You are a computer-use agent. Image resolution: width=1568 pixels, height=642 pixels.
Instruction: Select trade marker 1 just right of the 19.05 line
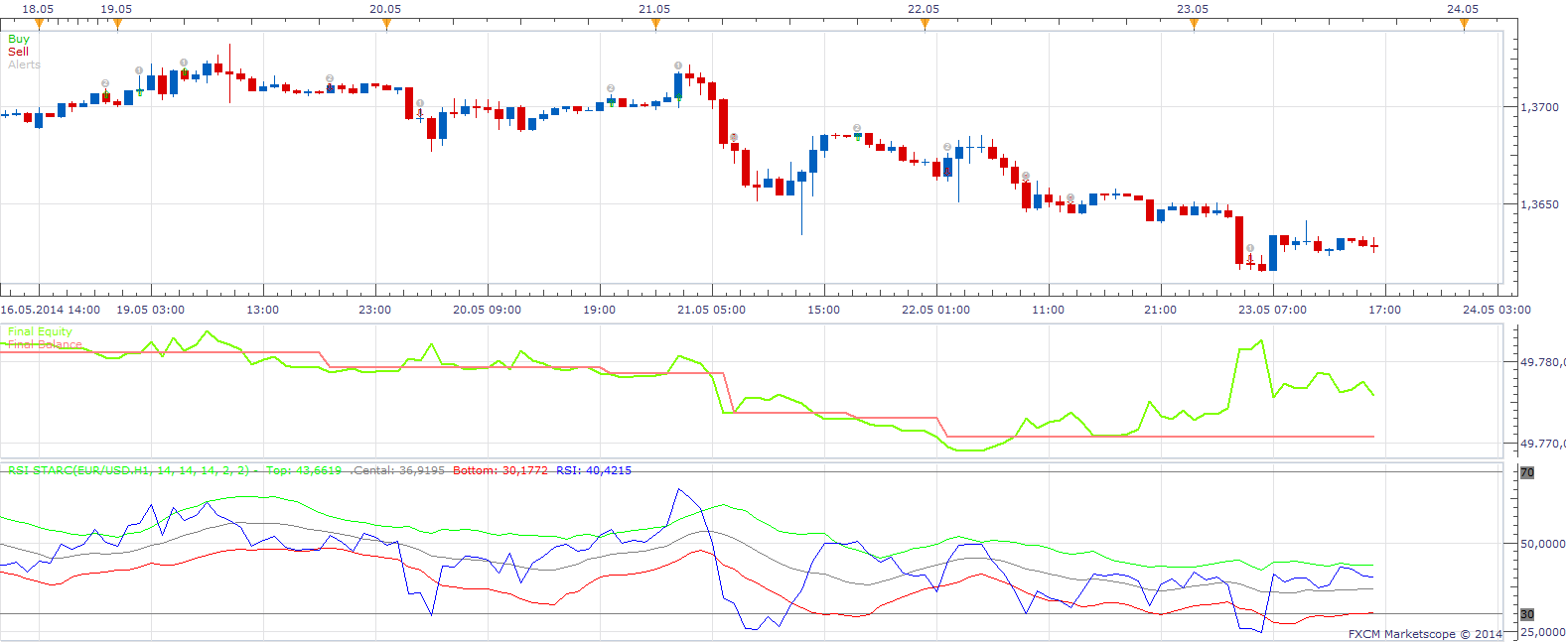click(139, 70)
